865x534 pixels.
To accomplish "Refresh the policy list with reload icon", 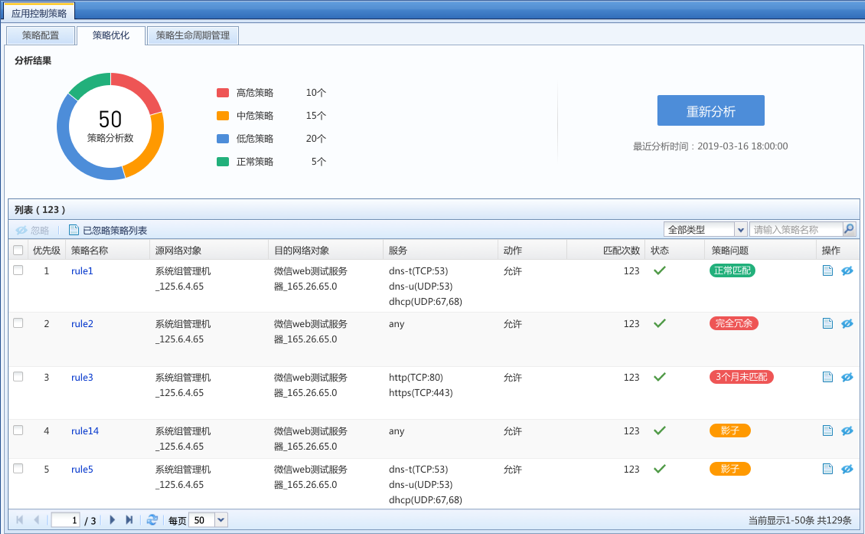I will (x=152, y=520).
